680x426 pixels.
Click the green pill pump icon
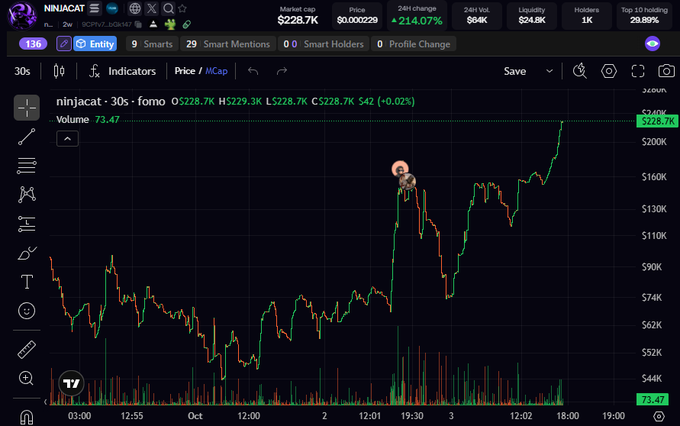pyautogui.click(x=186, y=25)
